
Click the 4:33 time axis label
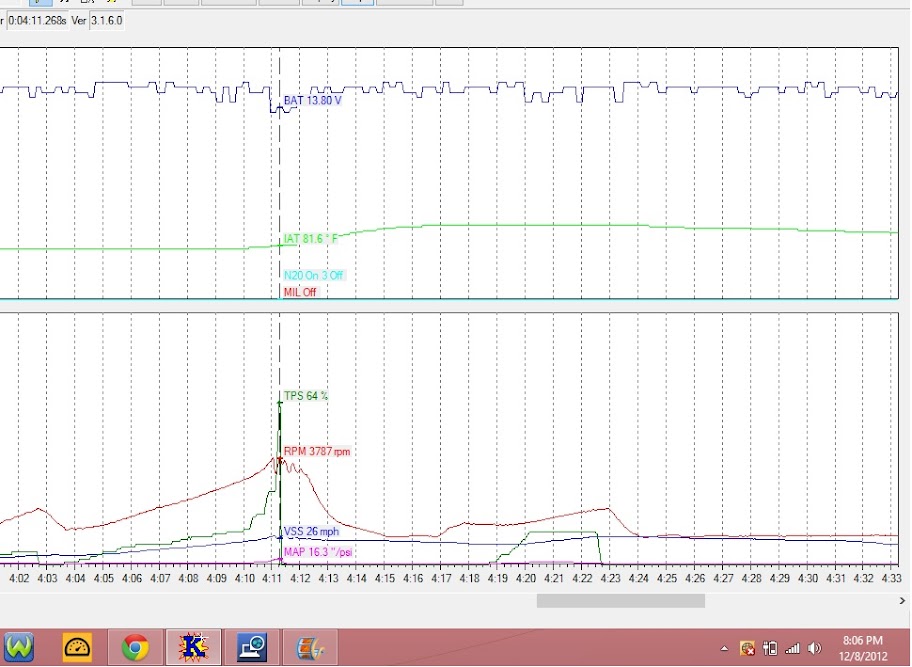tap(892, 578)
